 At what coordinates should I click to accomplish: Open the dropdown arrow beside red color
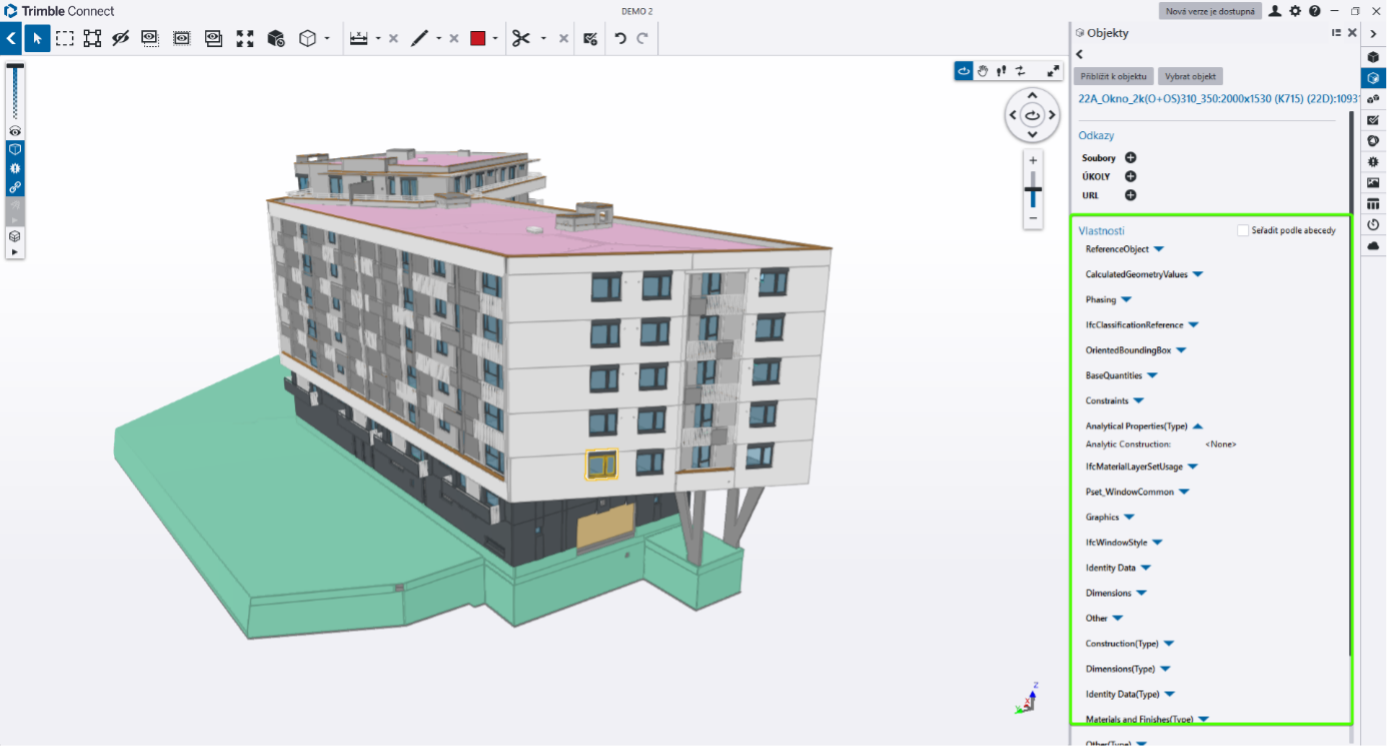pos(496,39)
